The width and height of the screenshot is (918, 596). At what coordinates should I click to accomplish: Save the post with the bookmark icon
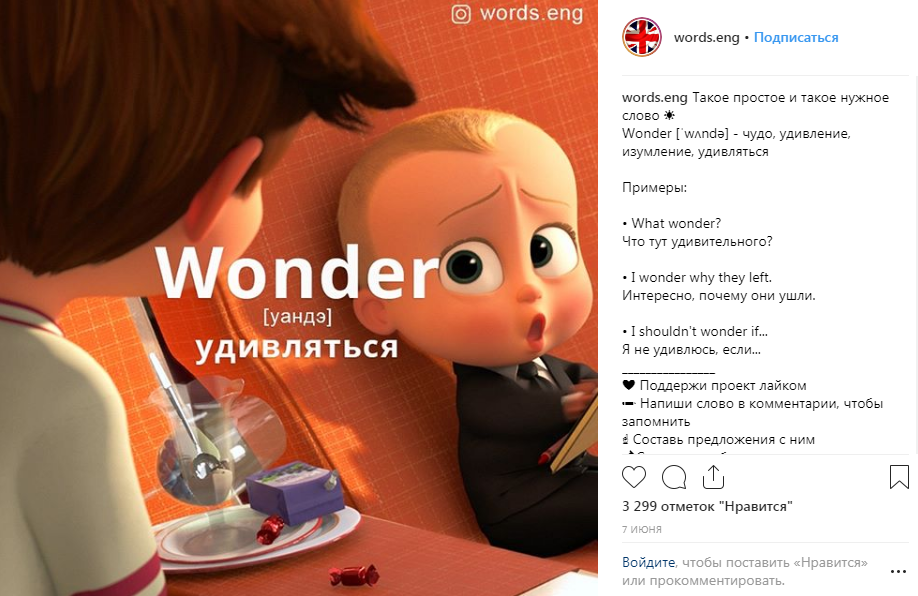899,477
